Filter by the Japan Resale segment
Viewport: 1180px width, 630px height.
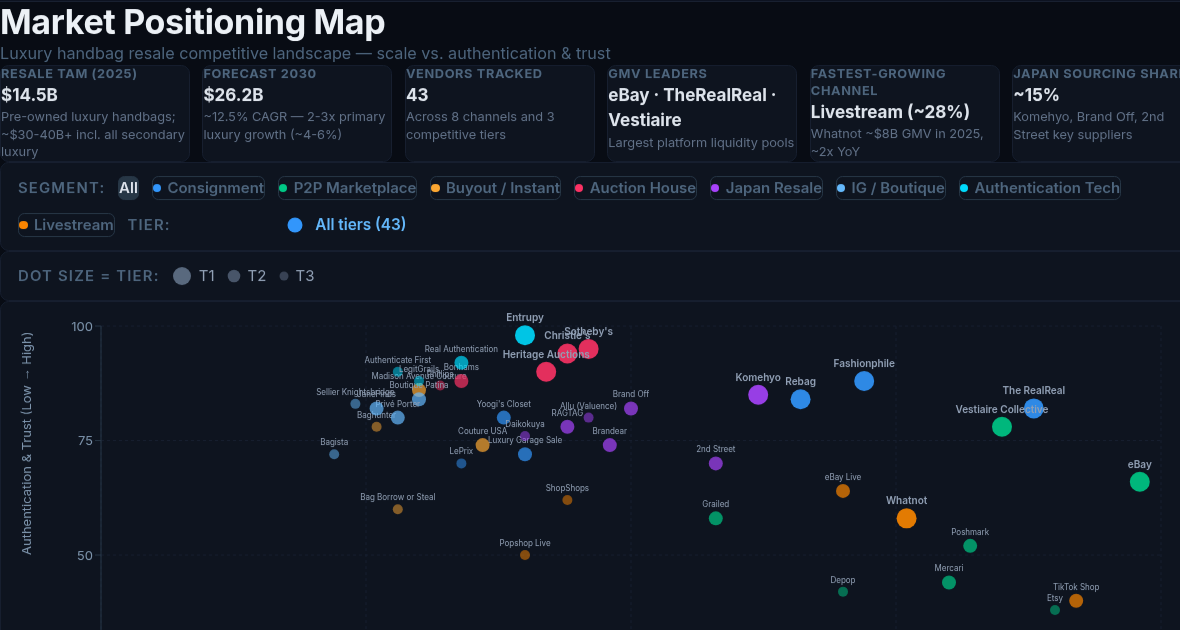click(766, 188)
